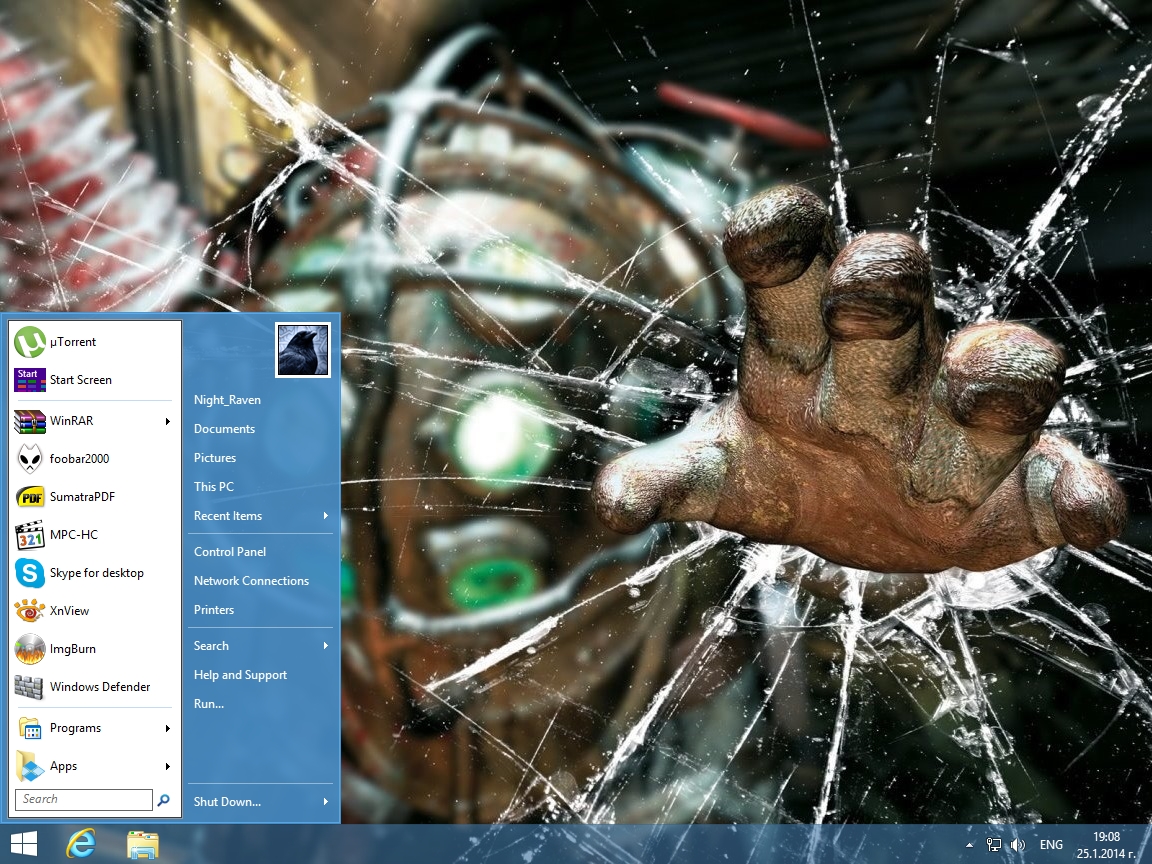Open File Explorer from taskbar

[143, 845]
